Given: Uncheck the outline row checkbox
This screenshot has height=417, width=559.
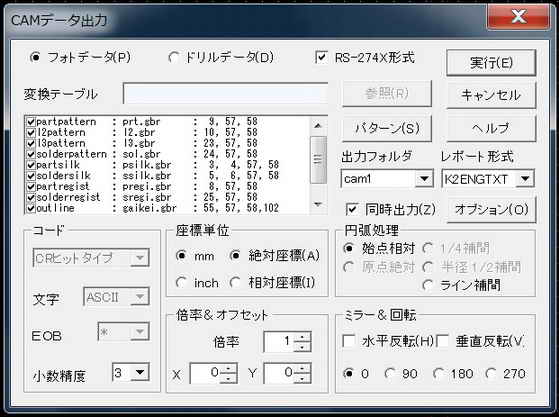Looking at the screenshot, I should pyautogui.click(x=31, y=208).
